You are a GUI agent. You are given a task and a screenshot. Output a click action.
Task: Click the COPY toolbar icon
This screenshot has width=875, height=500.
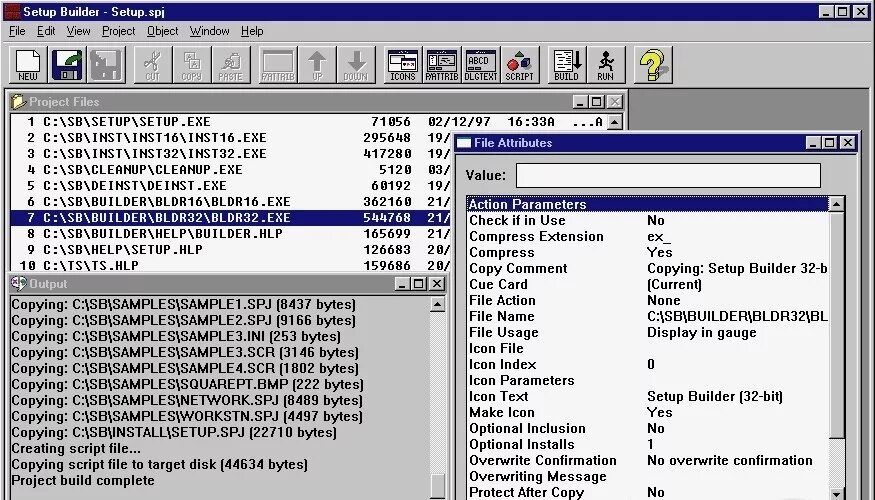point(191,65)
